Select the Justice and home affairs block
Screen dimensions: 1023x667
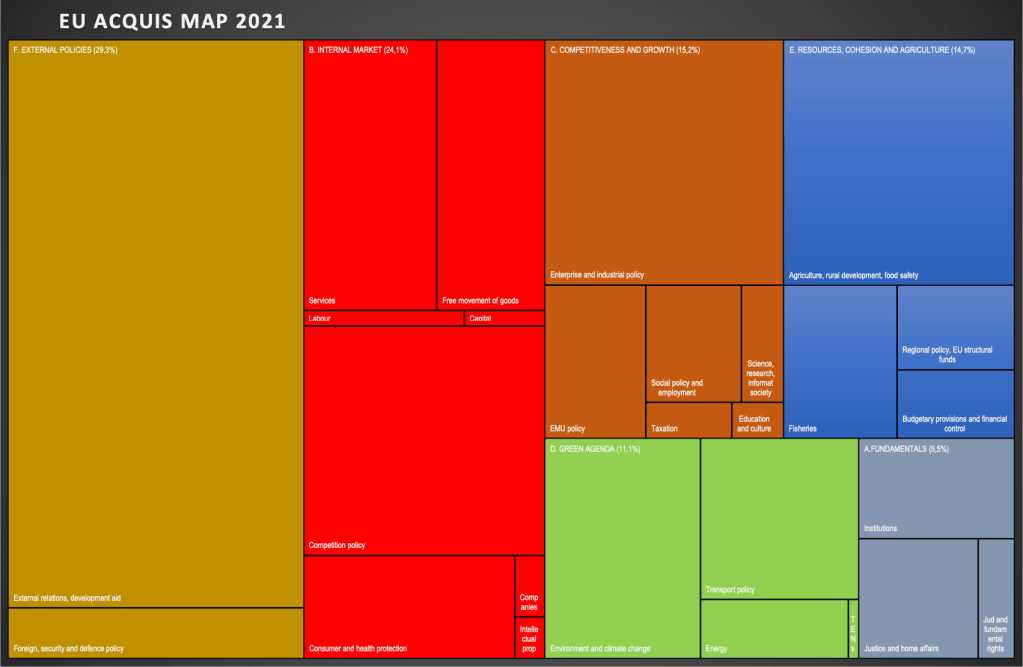point(917,598)
